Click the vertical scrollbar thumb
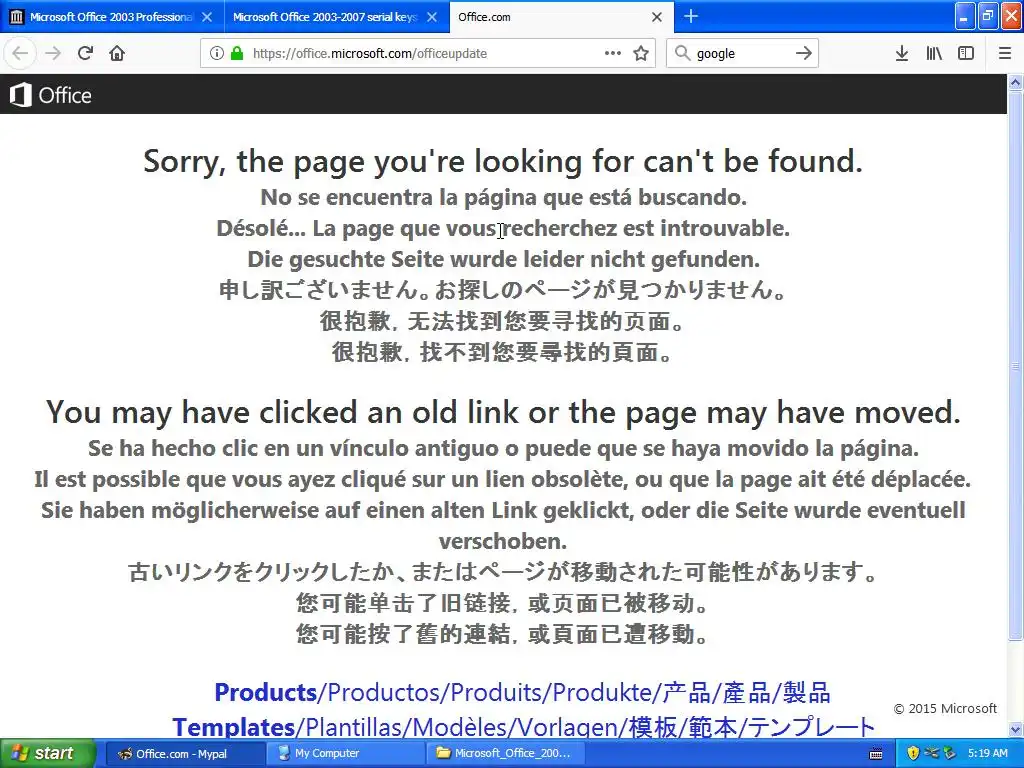The width and height of the screenshot is (1024, 768). 1016,366
